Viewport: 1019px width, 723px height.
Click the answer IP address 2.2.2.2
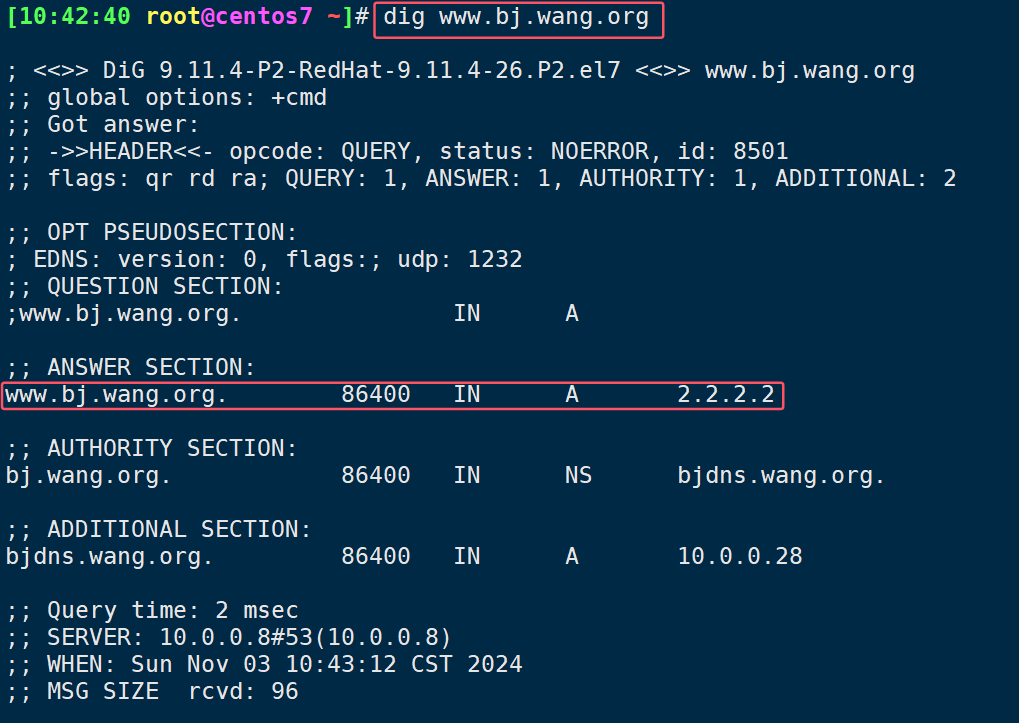tap(726, 394)
